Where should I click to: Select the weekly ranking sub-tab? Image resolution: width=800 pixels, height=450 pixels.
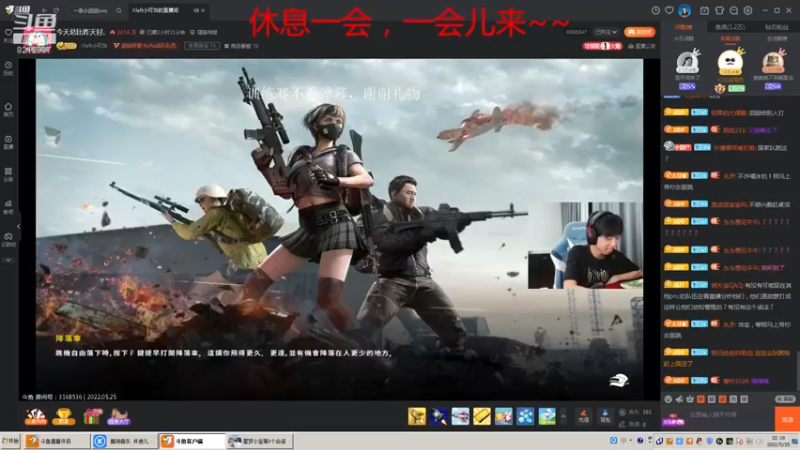coord(730,39)
